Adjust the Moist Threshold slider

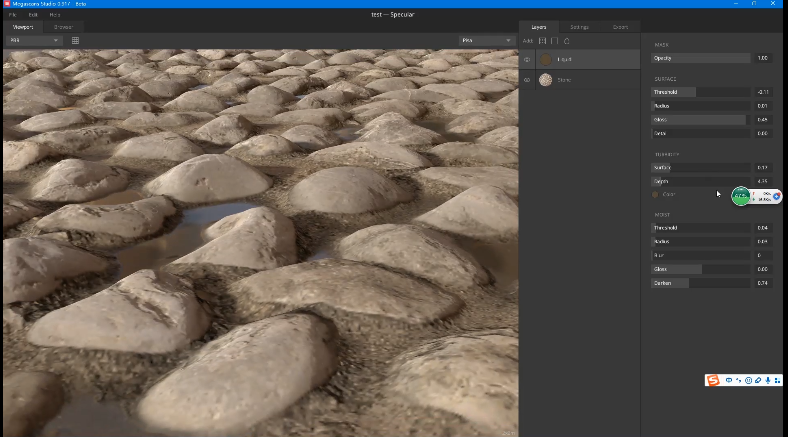pos(701,228)
